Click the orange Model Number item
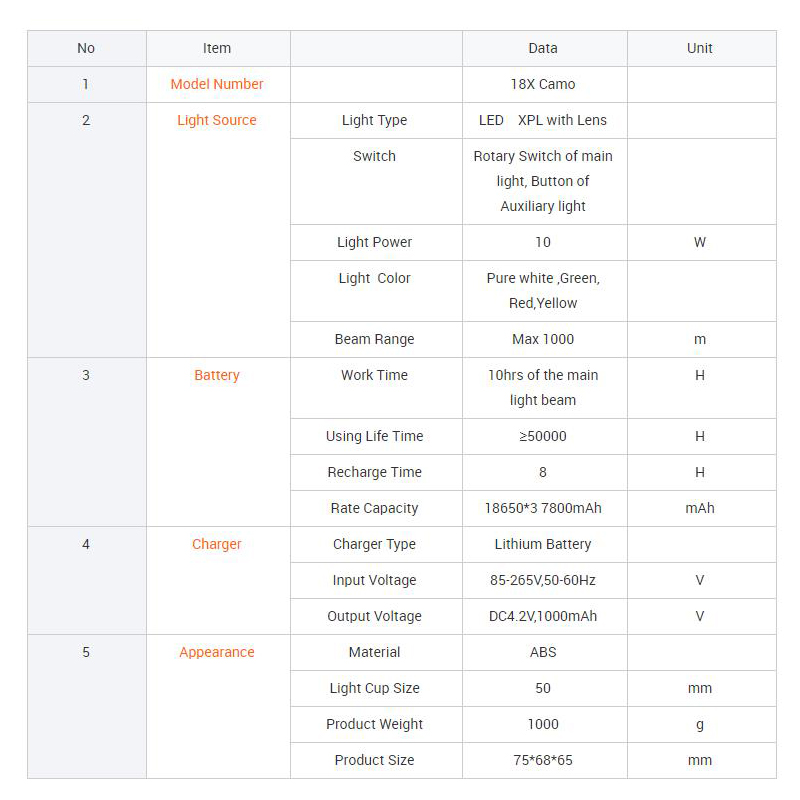Viewport: 800px width, 800px height. (217, 84)
